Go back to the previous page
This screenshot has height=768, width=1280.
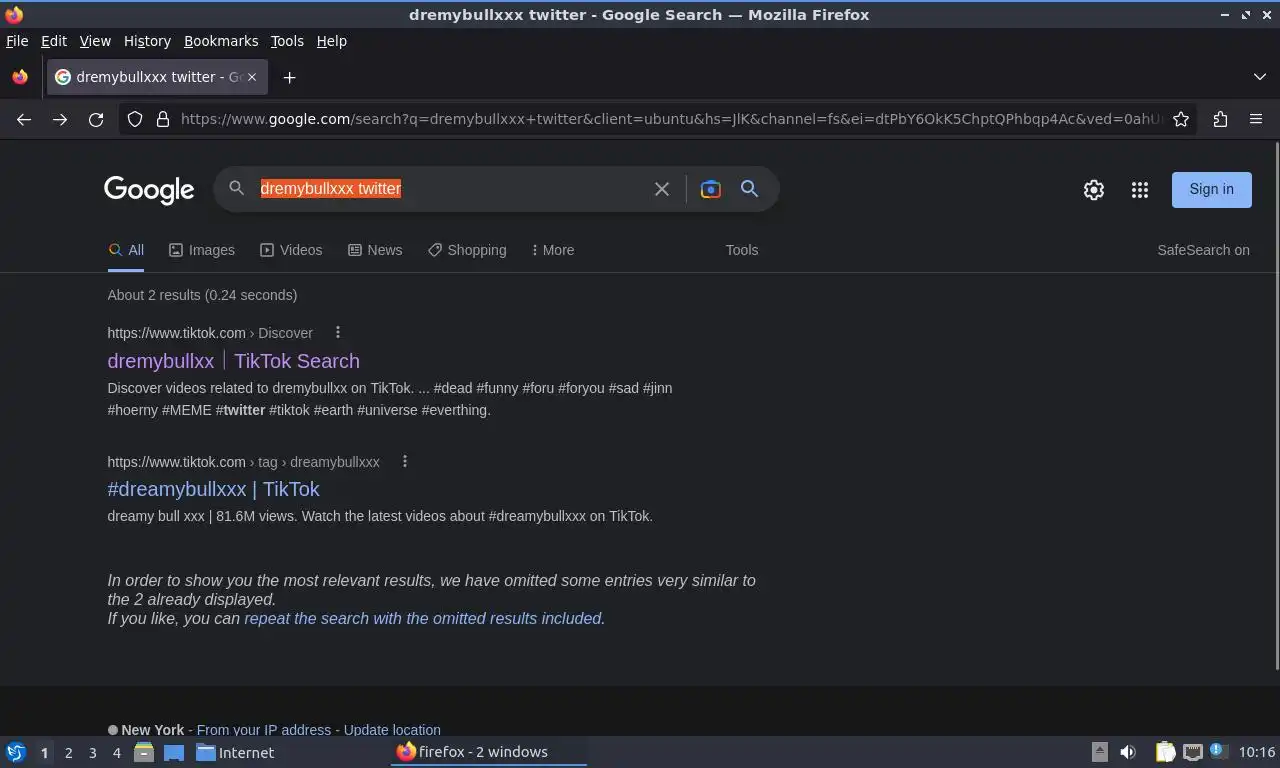24,119
